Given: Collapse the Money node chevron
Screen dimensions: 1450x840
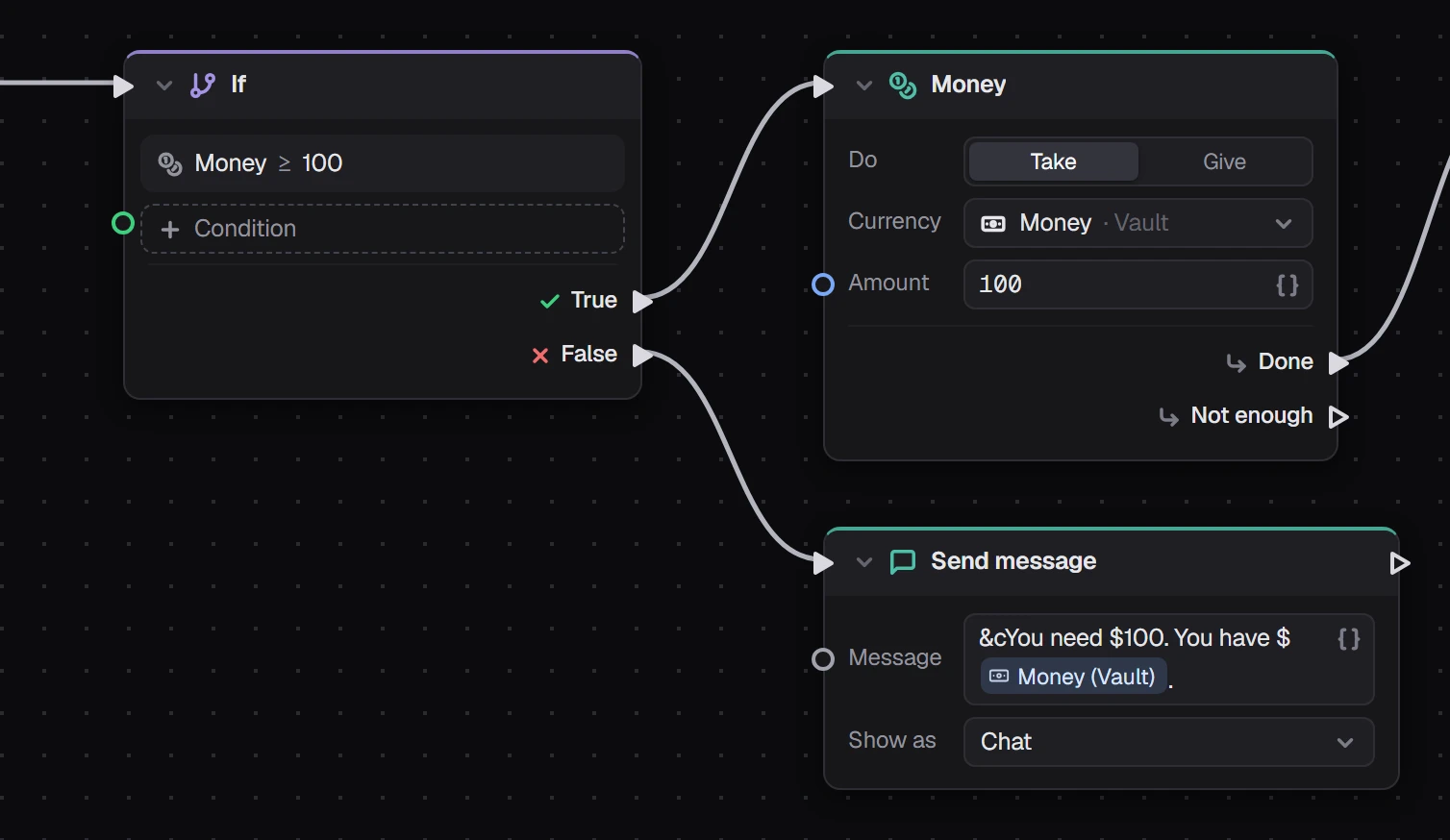Looking at the screenshot, I should (864, 86).
